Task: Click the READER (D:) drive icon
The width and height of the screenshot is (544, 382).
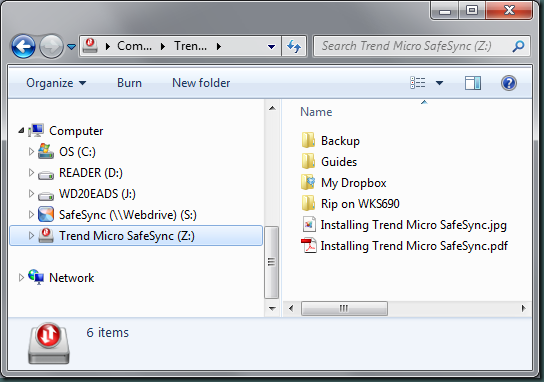Action: (x=46, y=175)
